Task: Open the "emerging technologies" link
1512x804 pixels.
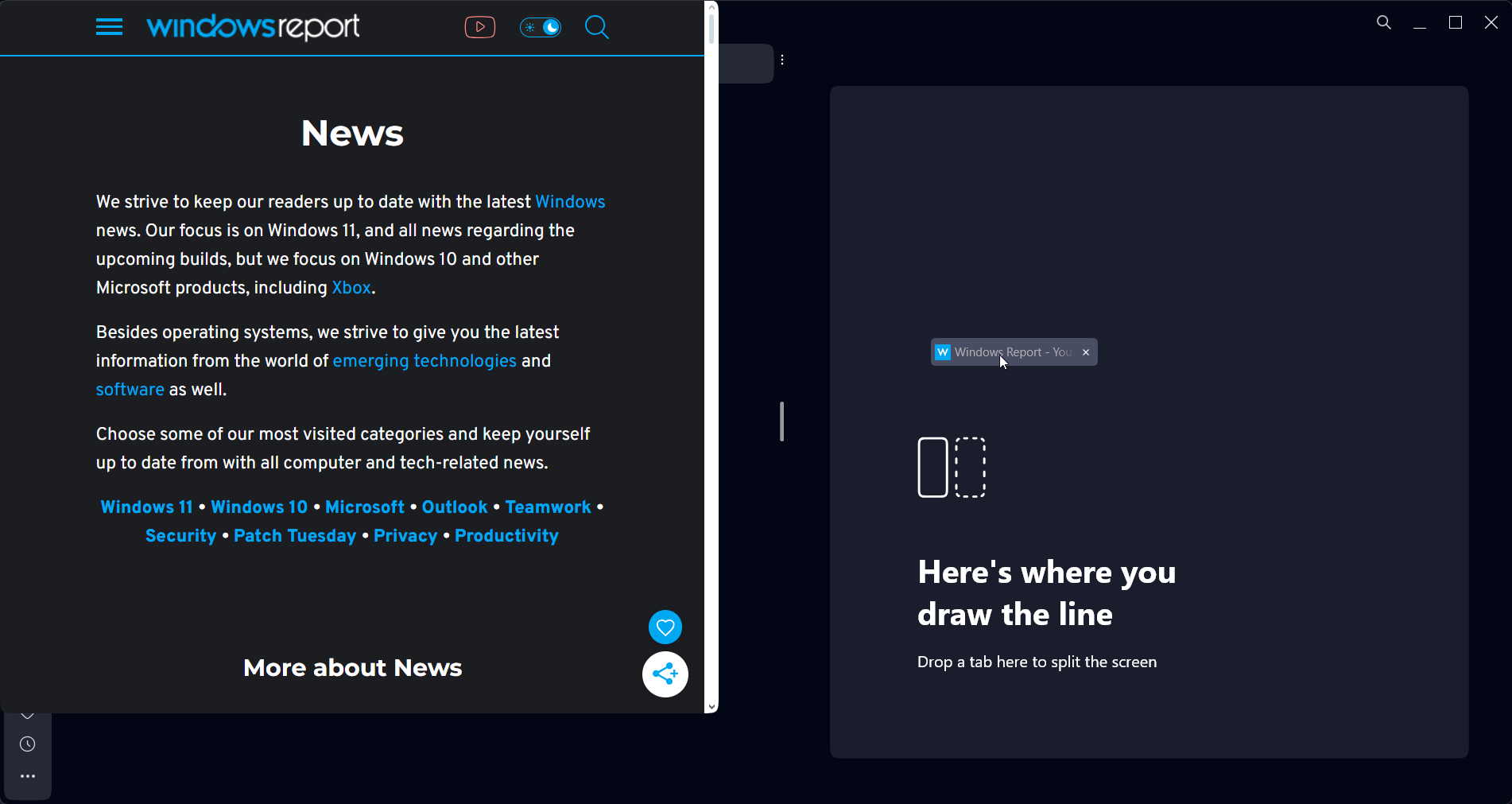Action: (x=425, y=361)
